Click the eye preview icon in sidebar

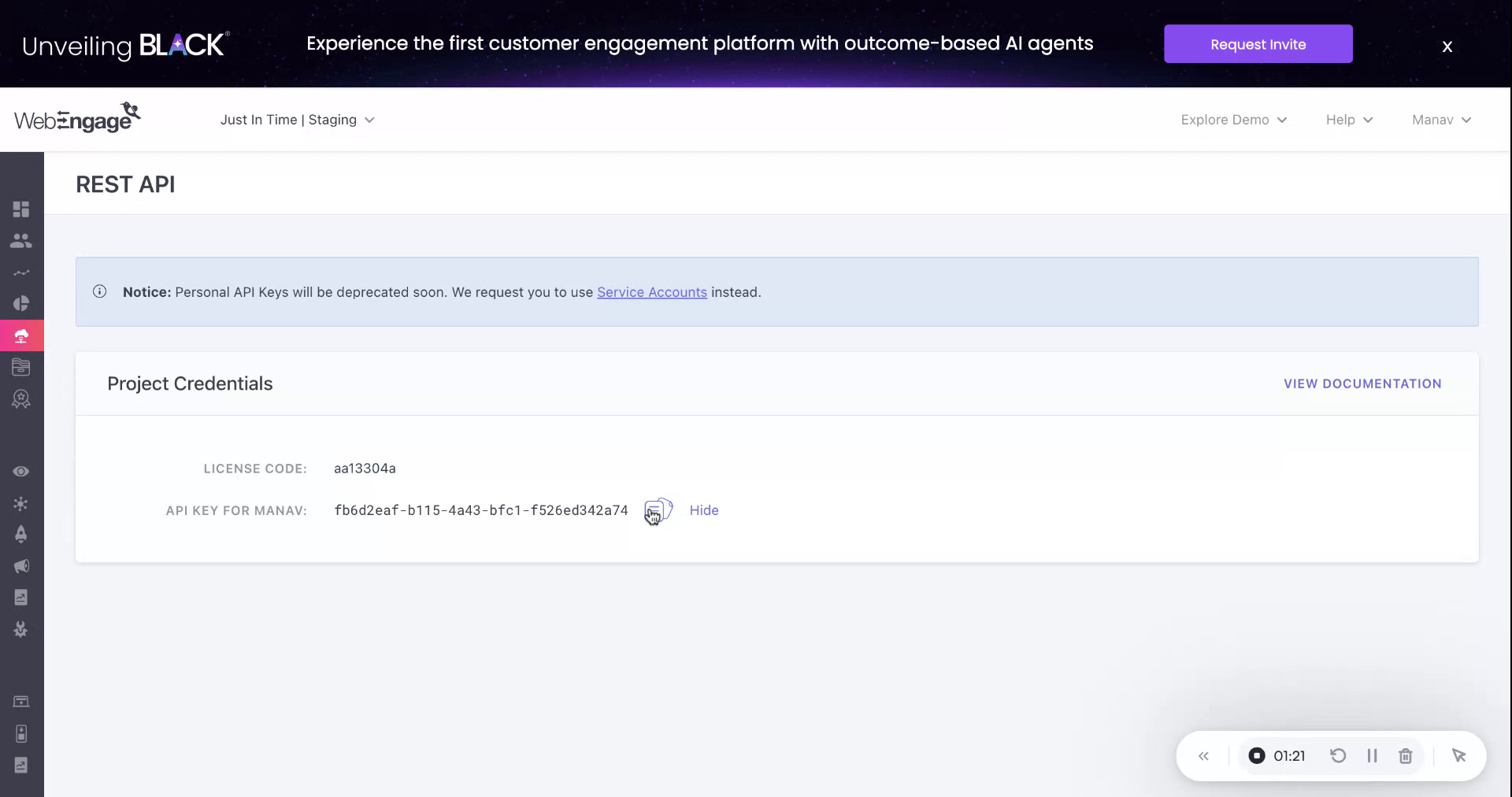click(21, 471)
